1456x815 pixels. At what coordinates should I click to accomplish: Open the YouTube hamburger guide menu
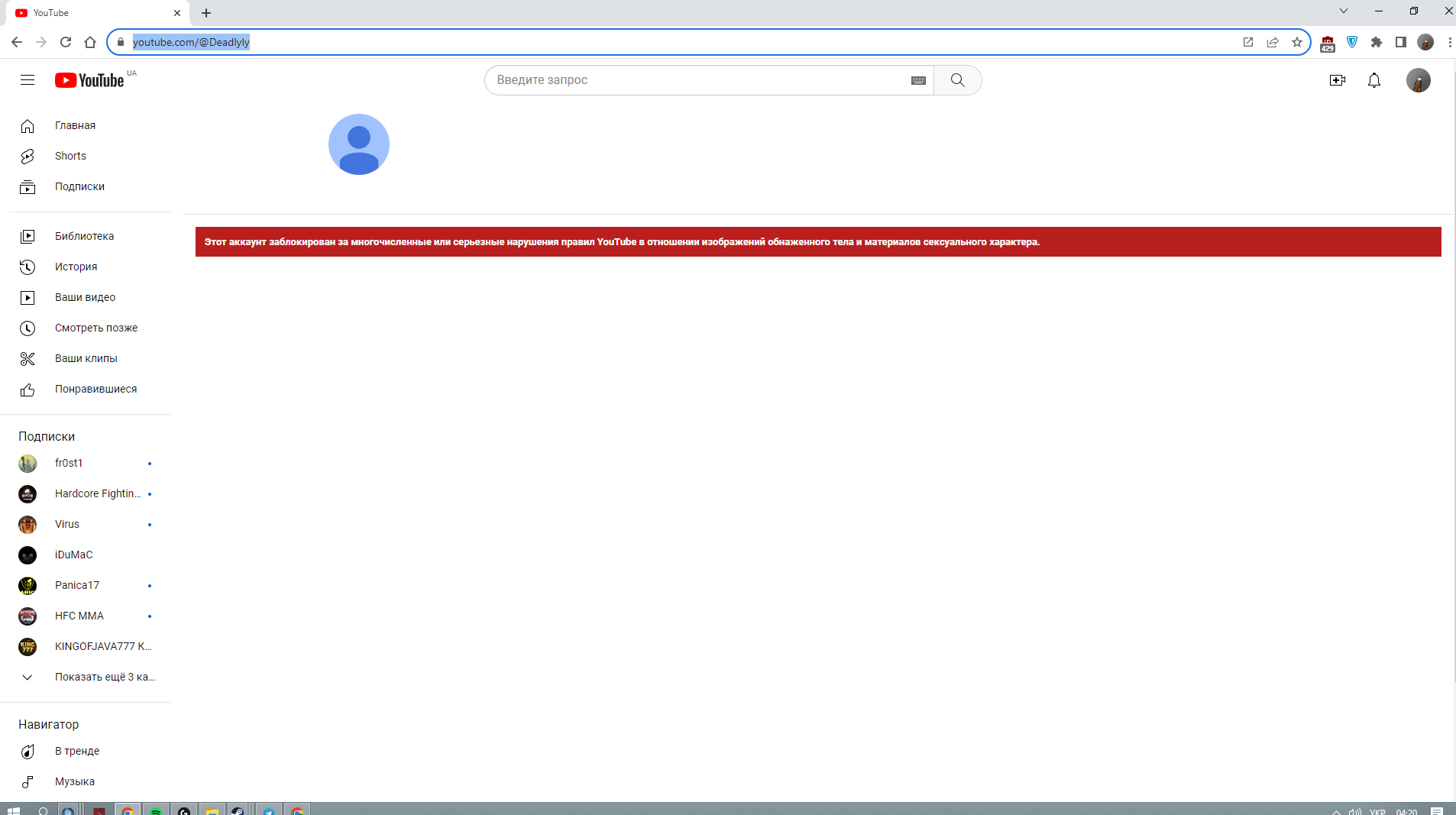[x=28, y=80]
